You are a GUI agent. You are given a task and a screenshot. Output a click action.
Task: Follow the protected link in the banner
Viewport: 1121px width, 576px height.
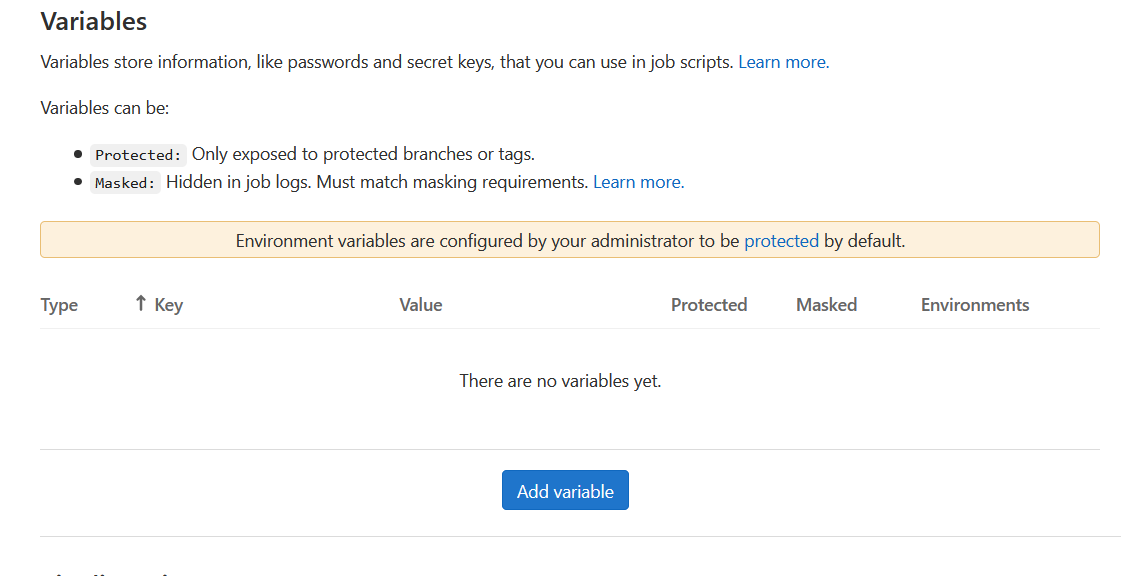[x=781, y=241]
